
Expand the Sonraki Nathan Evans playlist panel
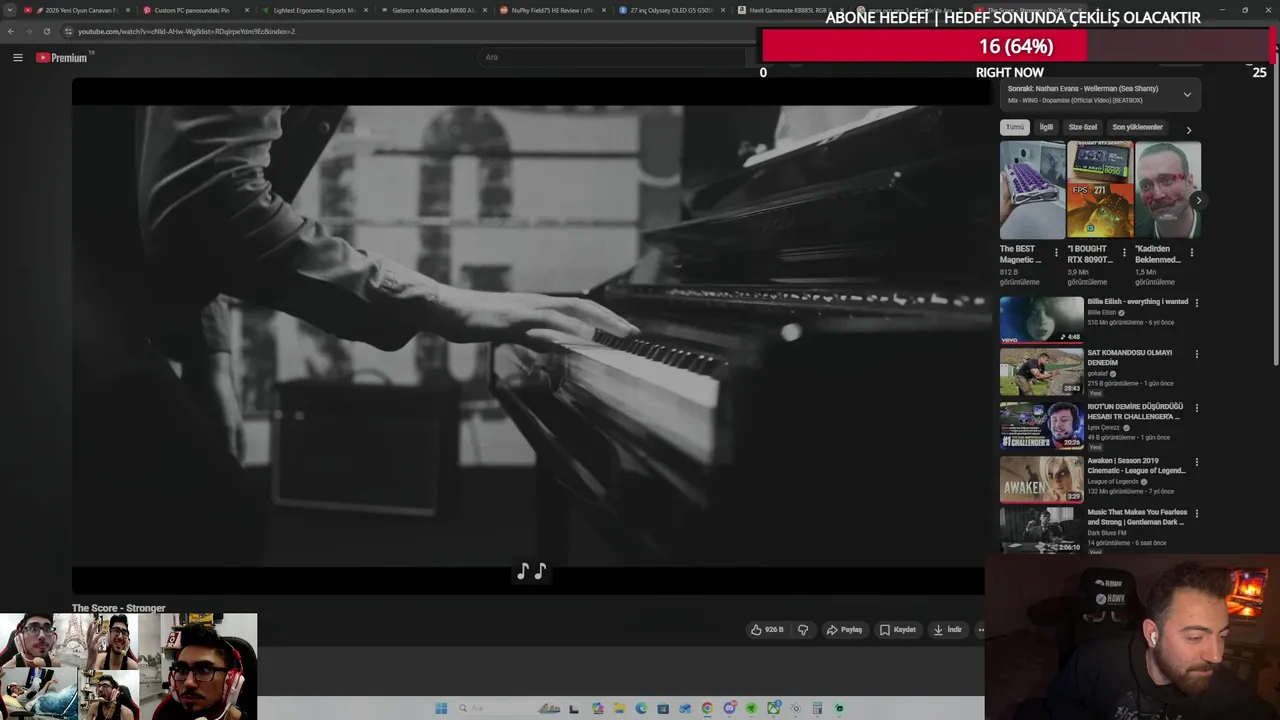[1187, 95]
